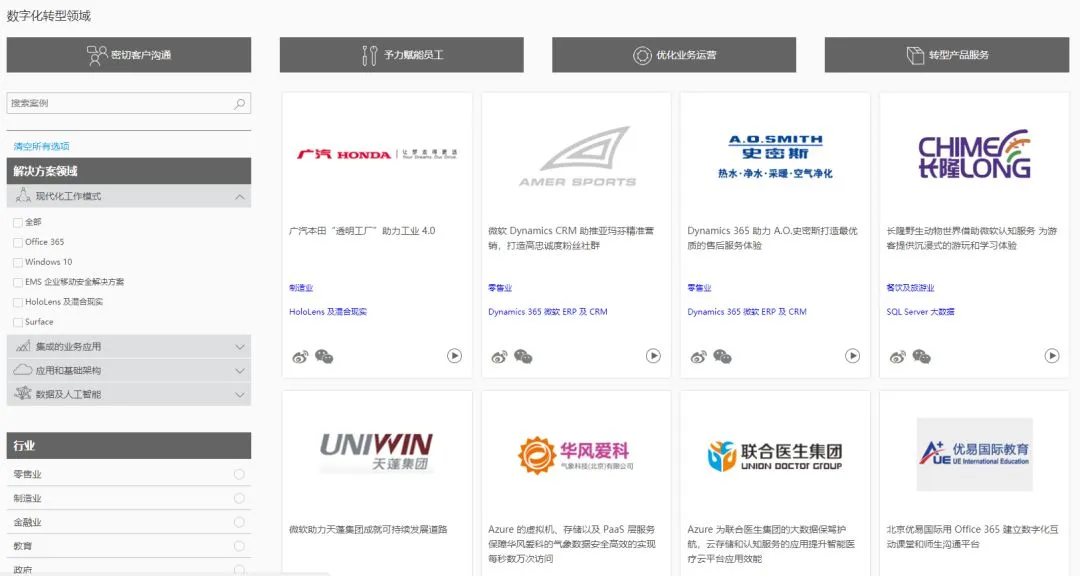The image size is (1080, 576).
Task: Click the 搜索案例 search field
Action: coord(129,103)
